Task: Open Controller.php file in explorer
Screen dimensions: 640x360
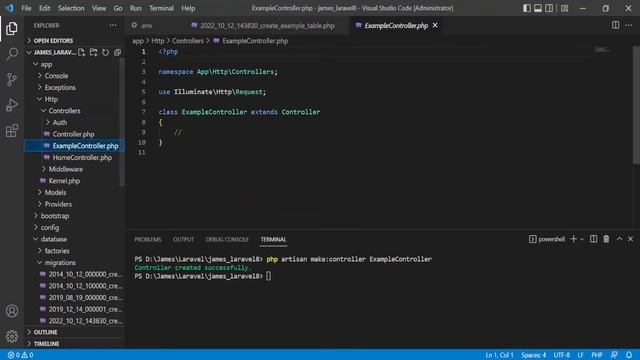Action: pyautogui.click(x=73, y=134)
